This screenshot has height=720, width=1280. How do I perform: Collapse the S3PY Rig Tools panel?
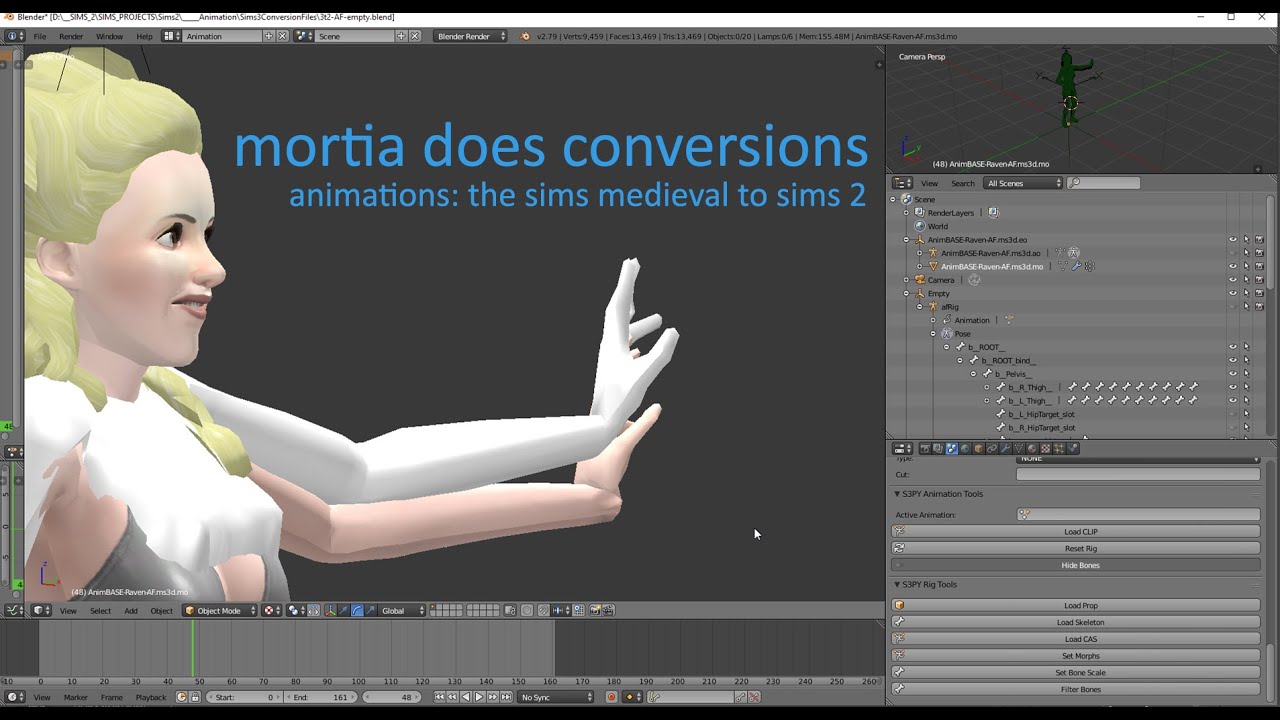[897, 584]
